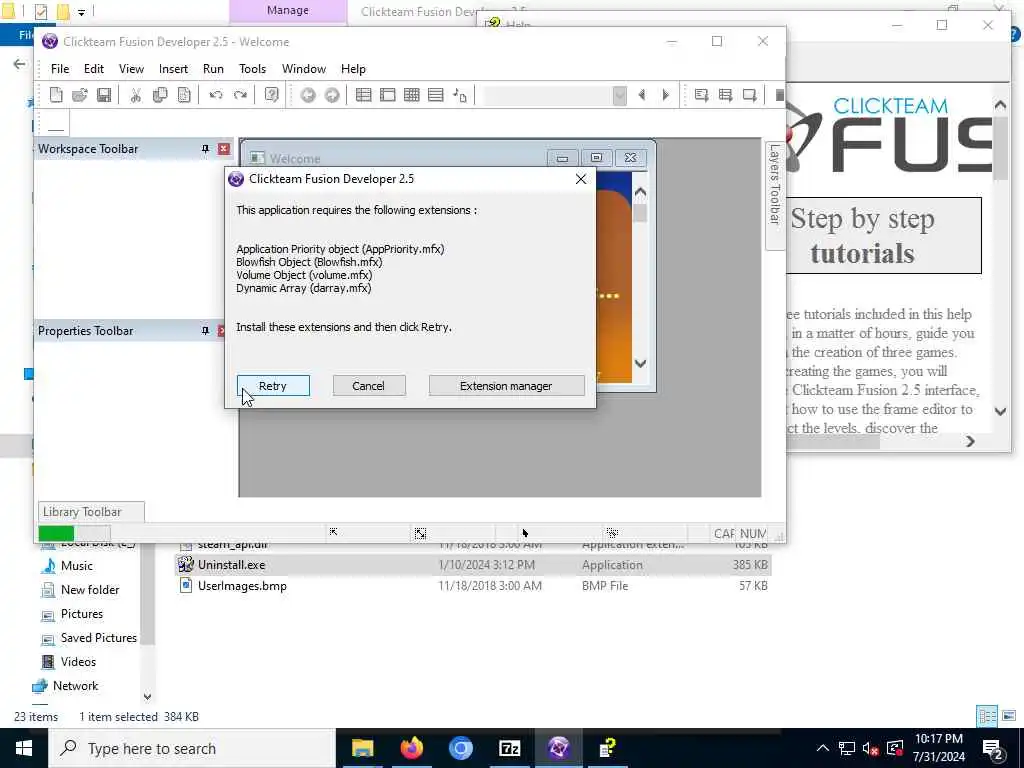Screen dimensions: 1024x768
Task: Close the Workspace Toolbar panel
Action: (223, 149)
